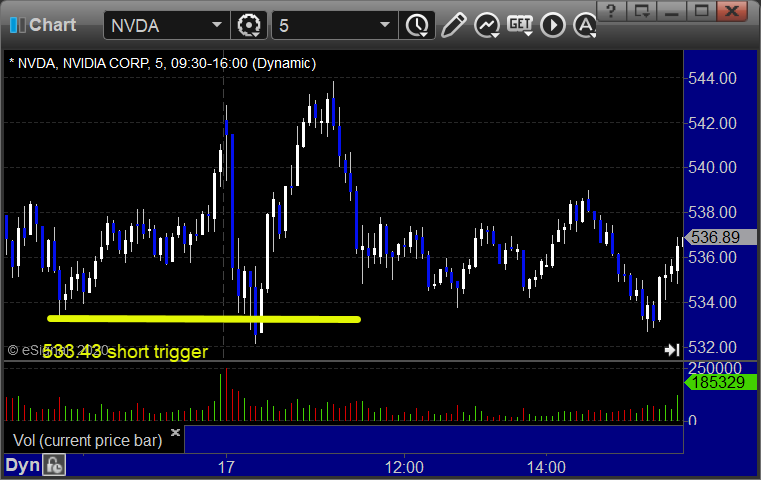Click the help question mark button
The width and height of the screenshot is (761, 480).
tap(611, 11)
